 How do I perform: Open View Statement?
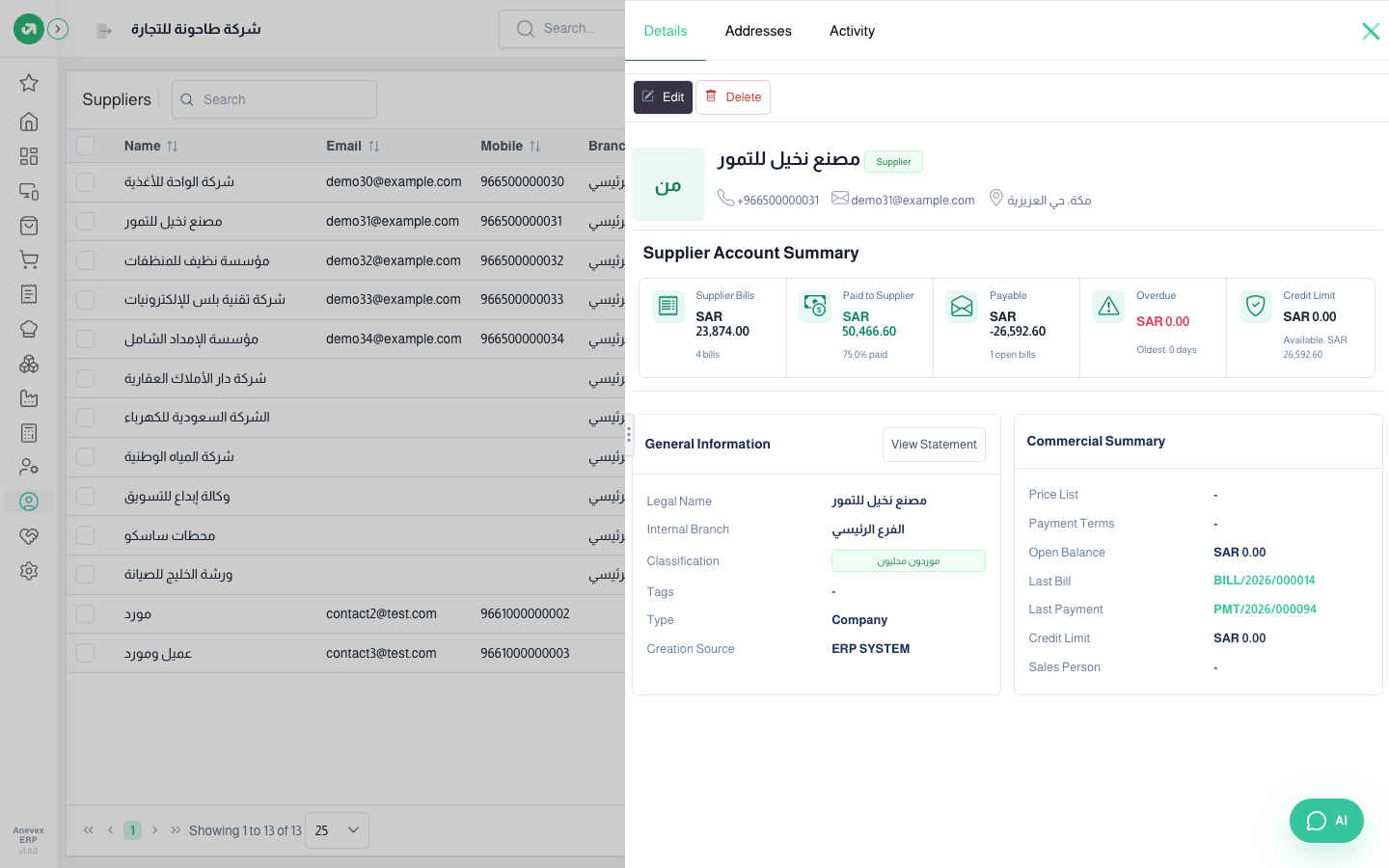click(934, 445)
